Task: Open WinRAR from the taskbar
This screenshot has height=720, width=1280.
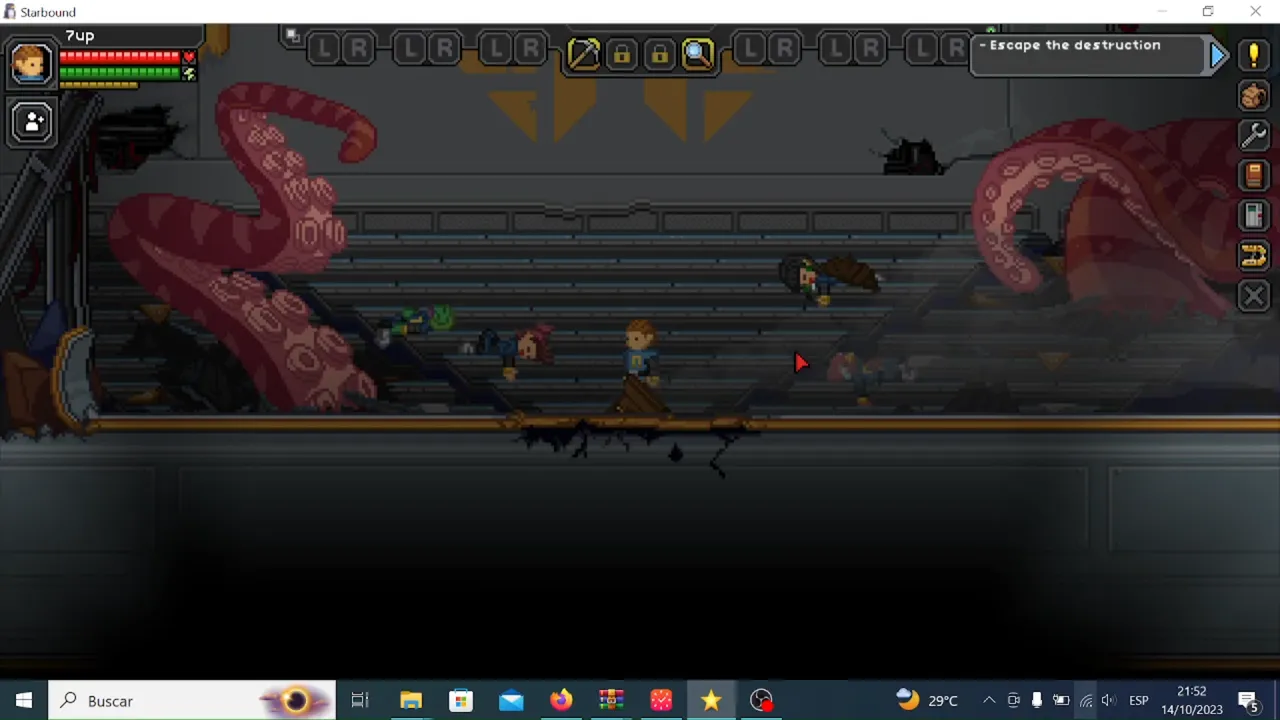Action: (611, 700)
